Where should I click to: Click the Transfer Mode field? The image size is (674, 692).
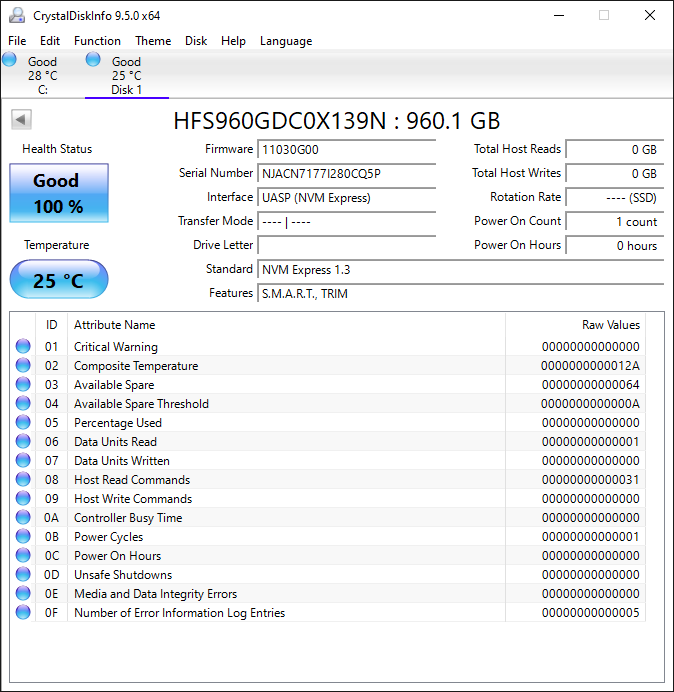tap(347, 222)
